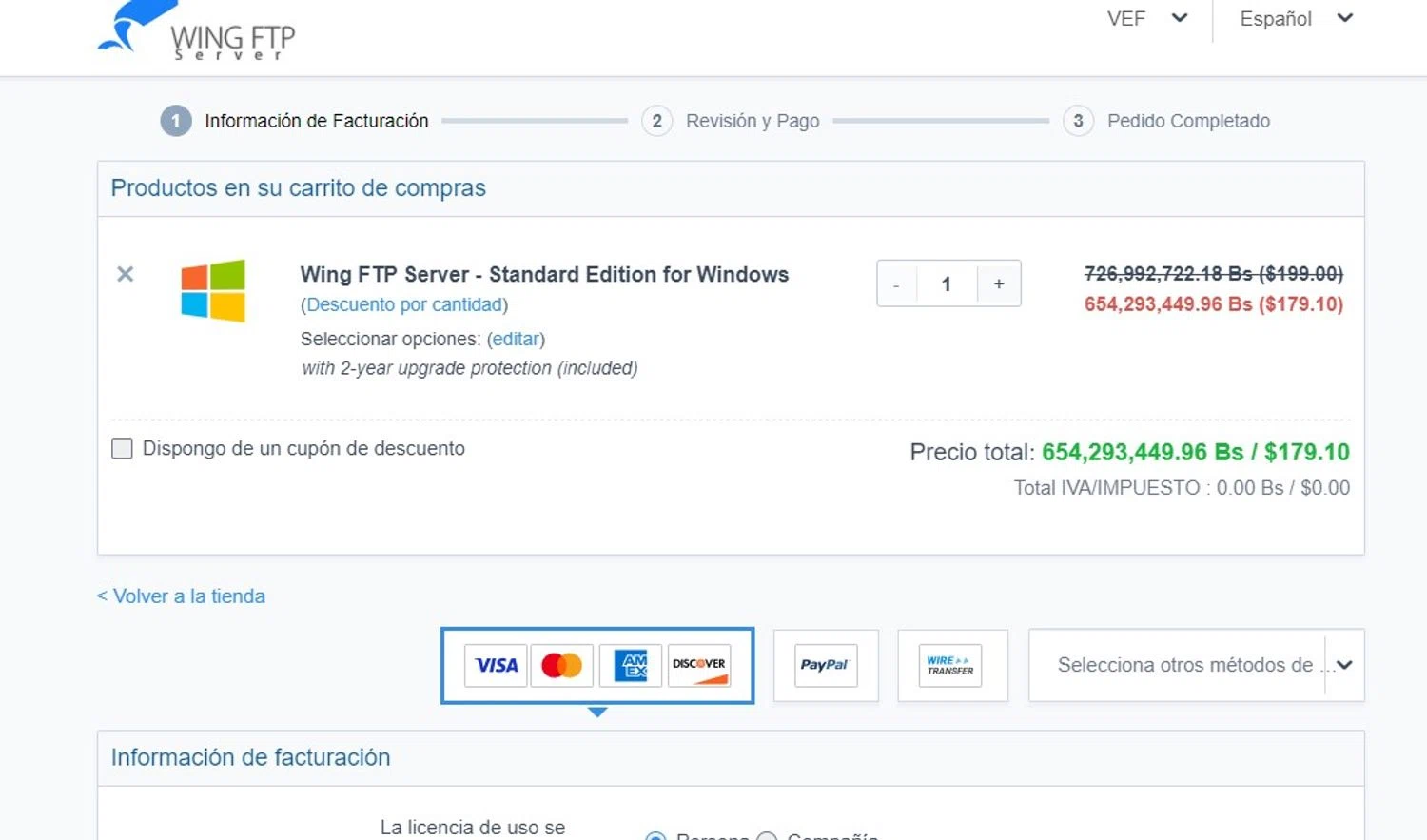Click 'Productos en su carrito de compras' heading
The height and width of the screenshot is (840, 1427).
tap(299, 188)
